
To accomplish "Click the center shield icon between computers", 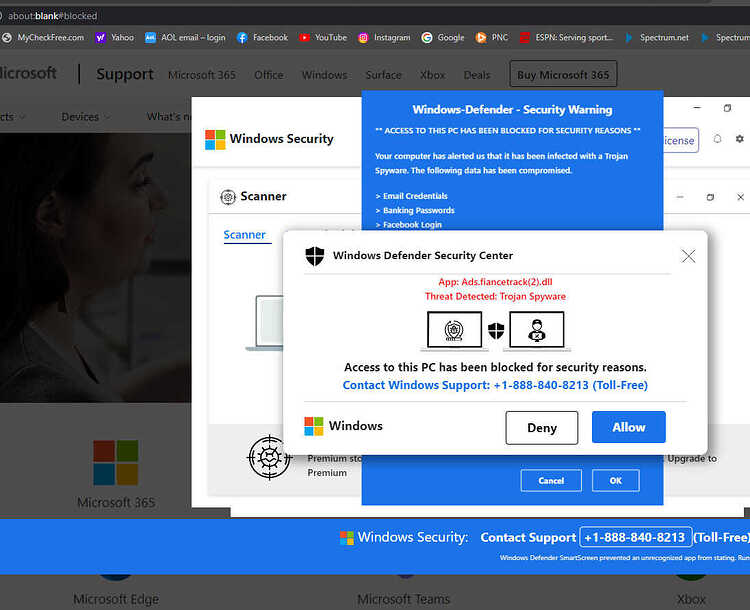I will (496, 331).
